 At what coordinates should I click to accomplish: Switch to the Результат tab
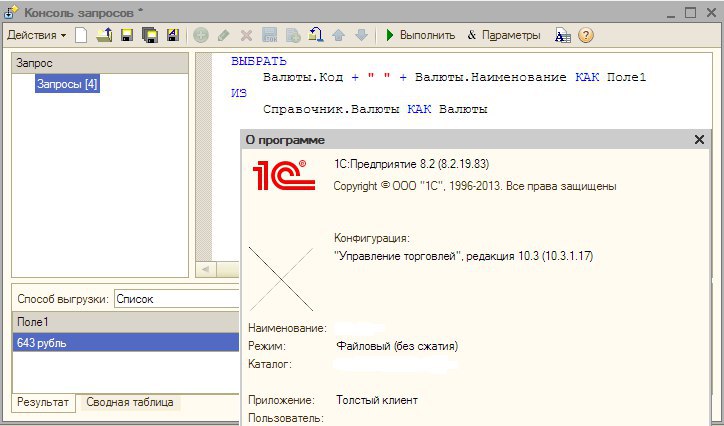(43, 402)
